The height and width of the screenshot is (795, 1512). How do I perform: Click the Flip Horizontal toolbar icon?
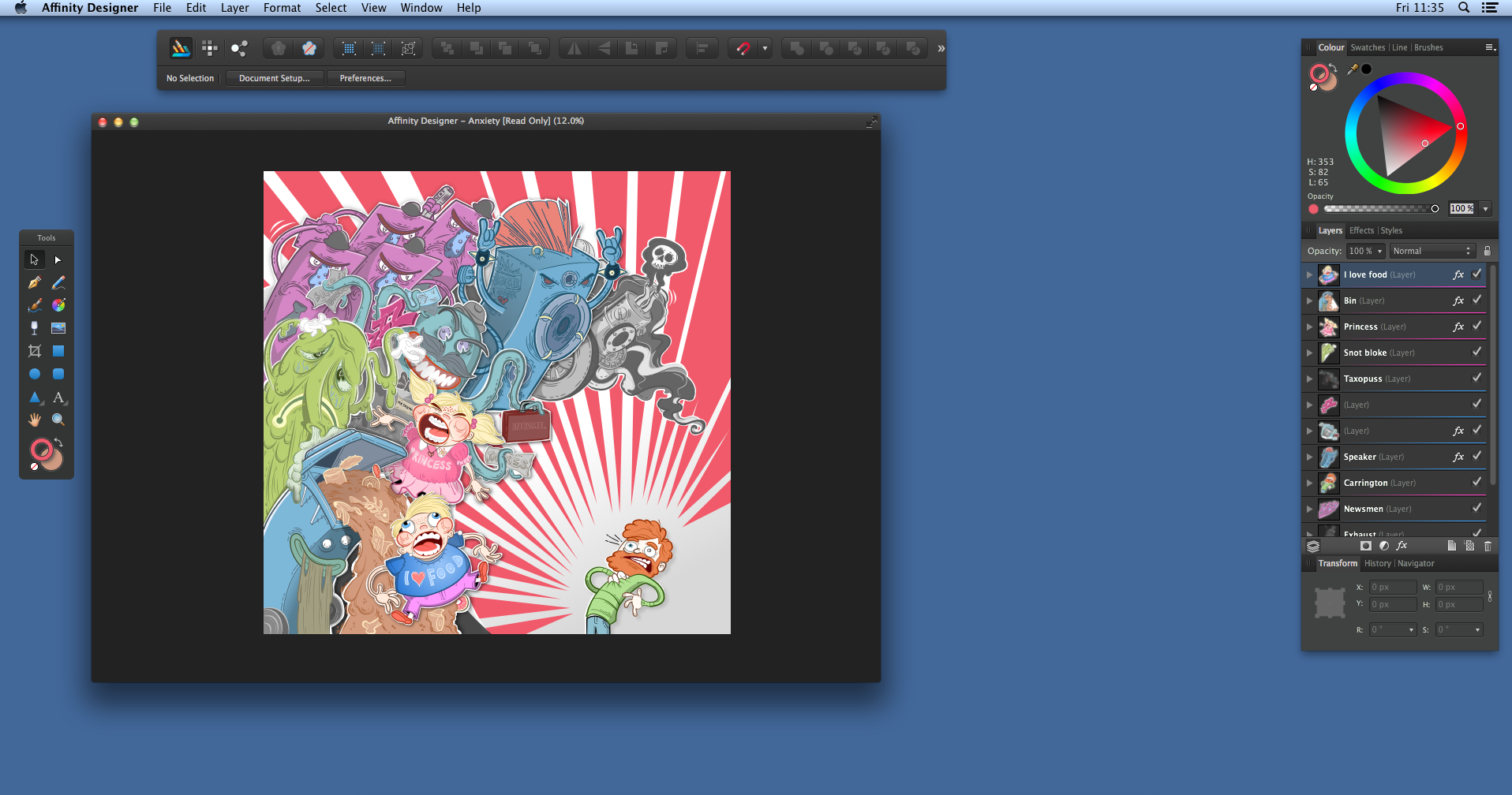coord(574,48)
